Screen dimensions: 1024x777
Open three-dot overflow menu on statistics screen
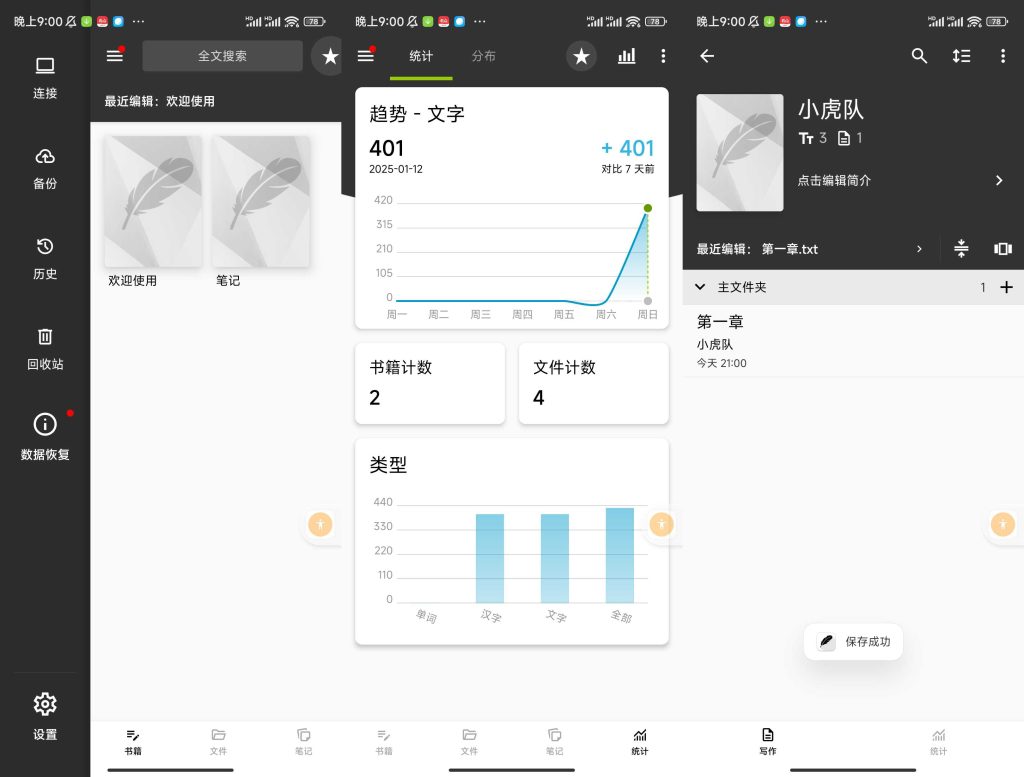click(x=664, y=56)
